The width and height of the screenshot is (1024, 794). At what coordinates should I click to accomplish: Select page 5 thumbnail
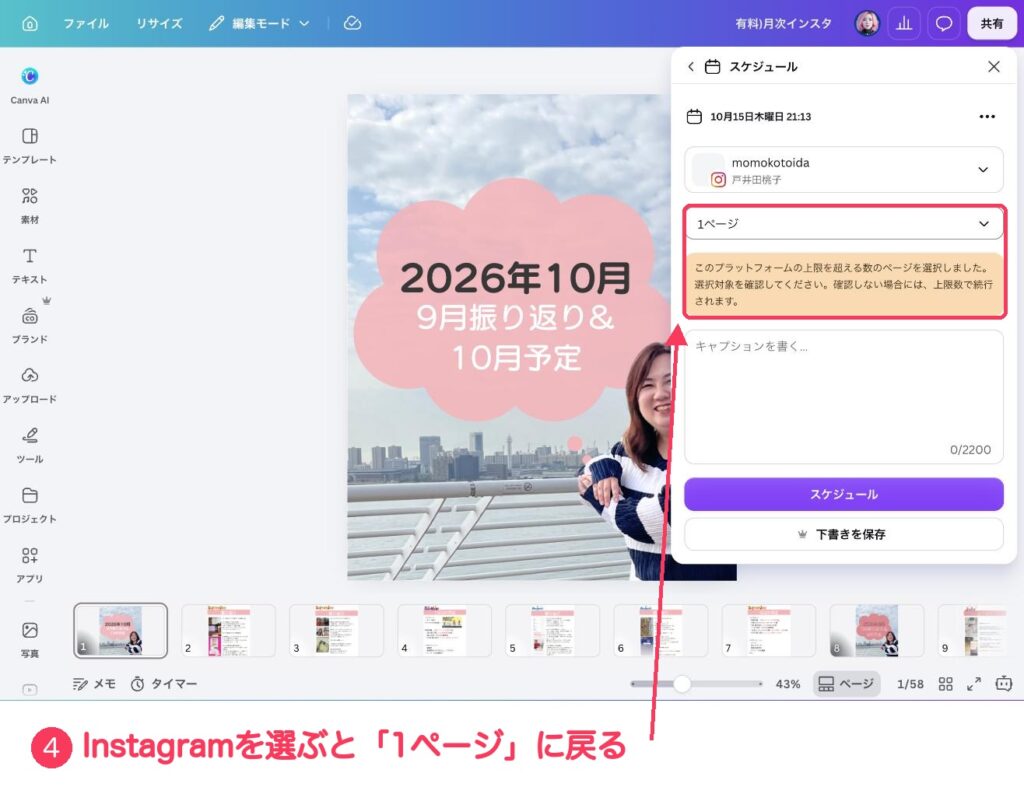(x=552, y=630)
